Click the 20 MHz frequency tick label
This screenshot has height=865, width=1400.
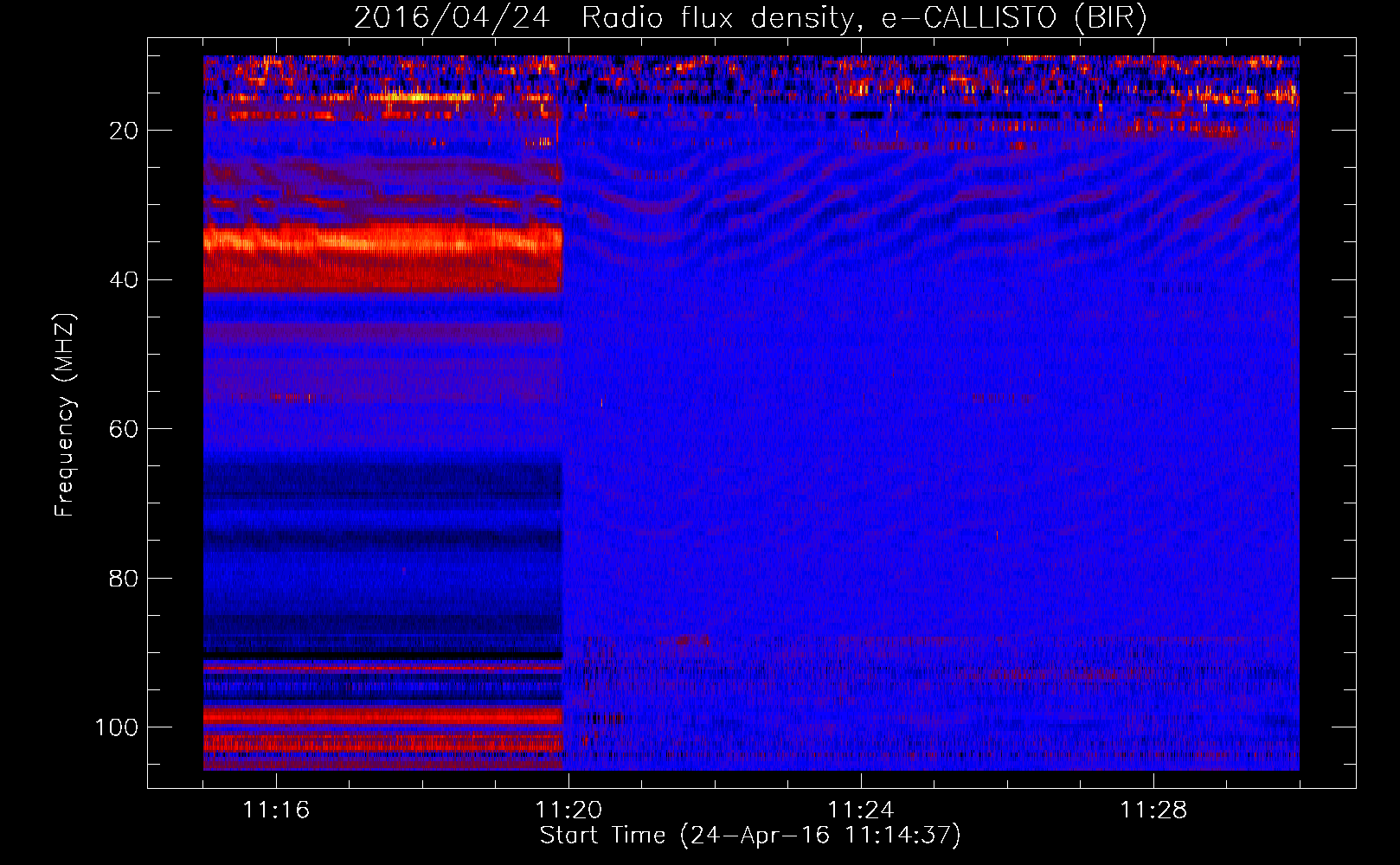point(124,131)
